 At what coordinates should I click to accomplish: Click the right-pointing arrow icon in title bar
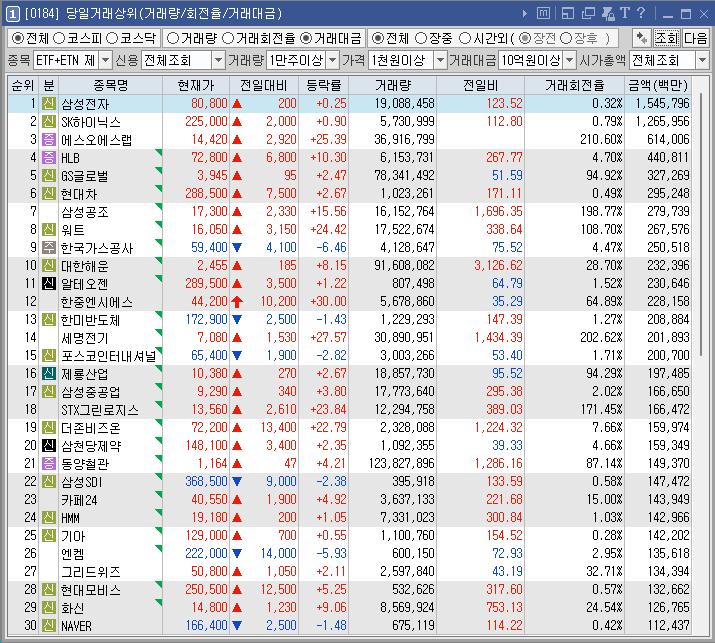coord(525,14)
